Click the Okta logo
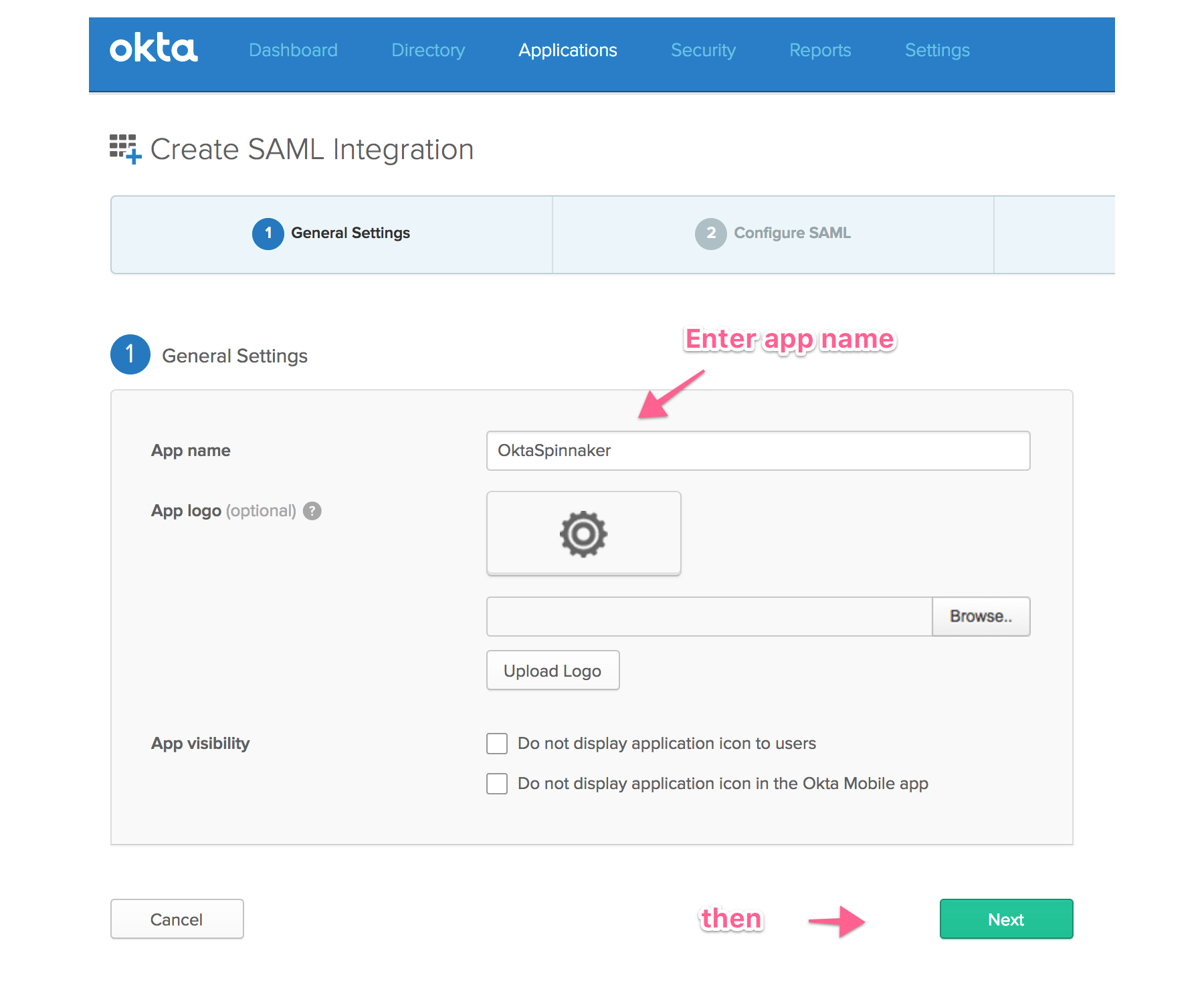The image size is (1204, 983). click(153, 49)
